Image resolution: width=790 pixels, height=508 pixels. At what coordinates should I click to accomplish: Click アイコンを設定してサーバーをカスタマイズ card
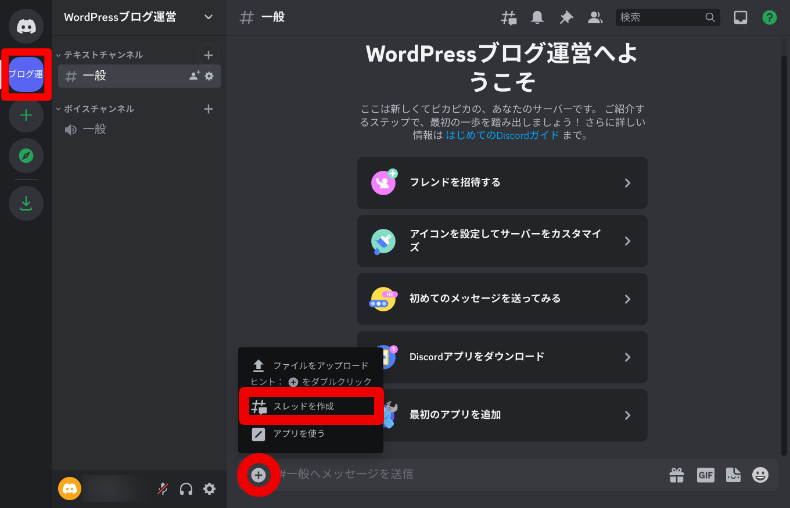502,241
